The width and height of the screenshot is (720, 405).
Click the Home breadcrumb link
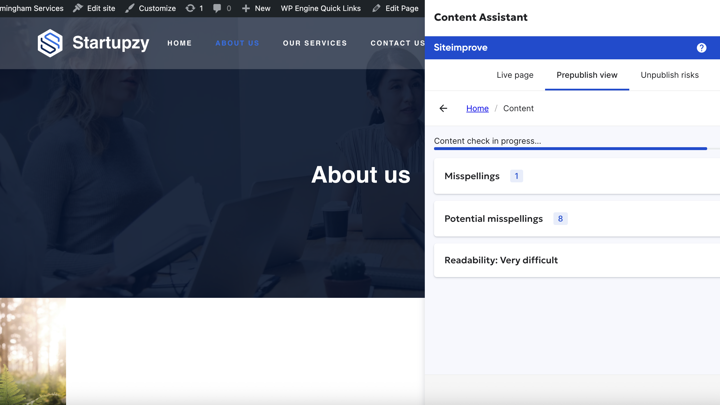coord(477,108)
